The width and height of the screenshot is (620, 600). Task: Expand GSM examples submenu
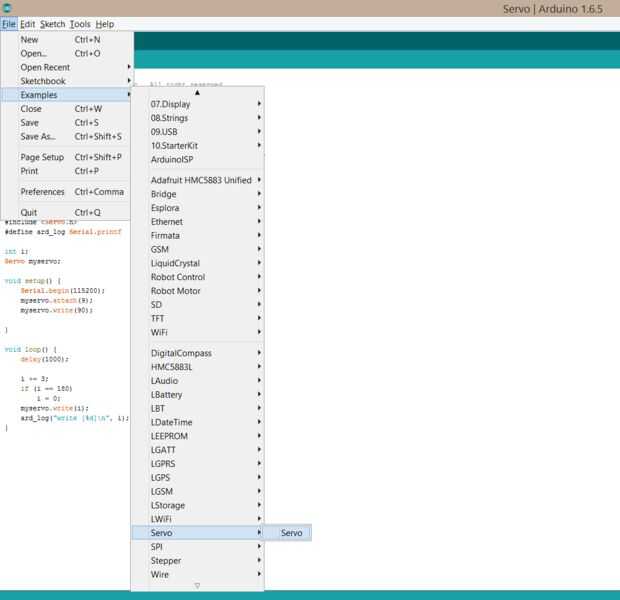click(198, 250)
